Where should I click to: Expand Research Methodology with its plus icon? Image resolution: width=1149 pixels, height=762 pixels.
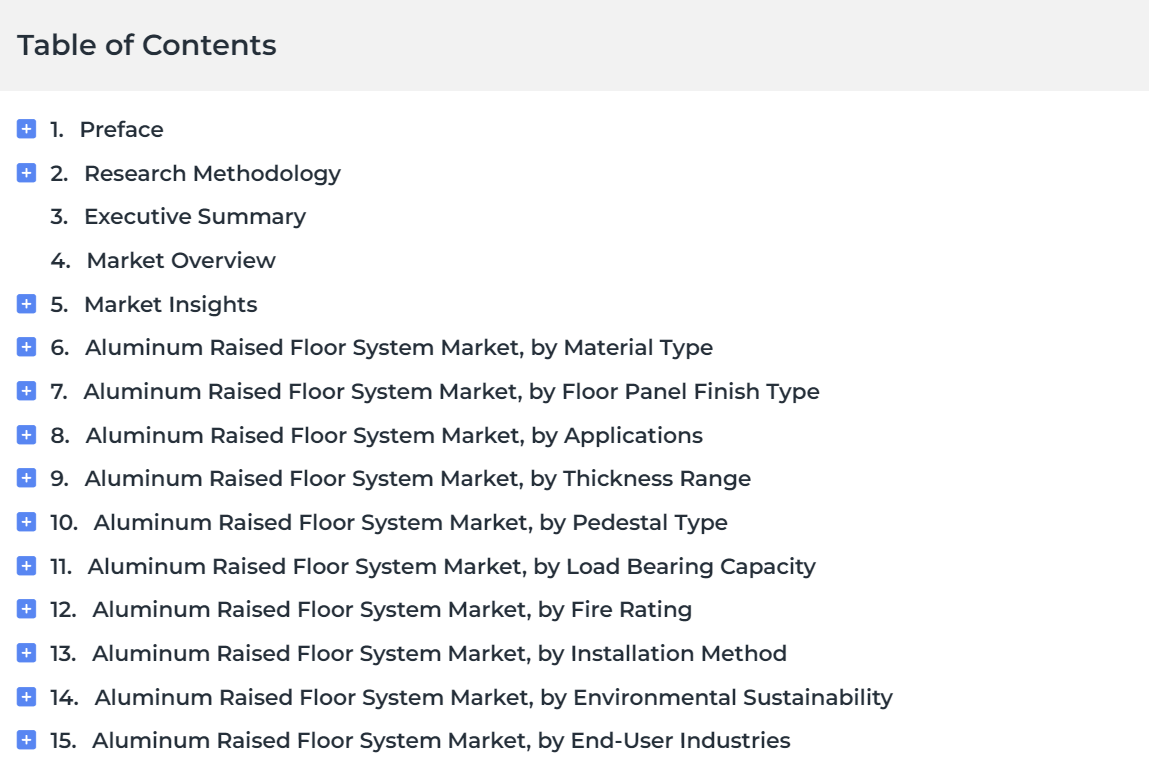(26, 173)
